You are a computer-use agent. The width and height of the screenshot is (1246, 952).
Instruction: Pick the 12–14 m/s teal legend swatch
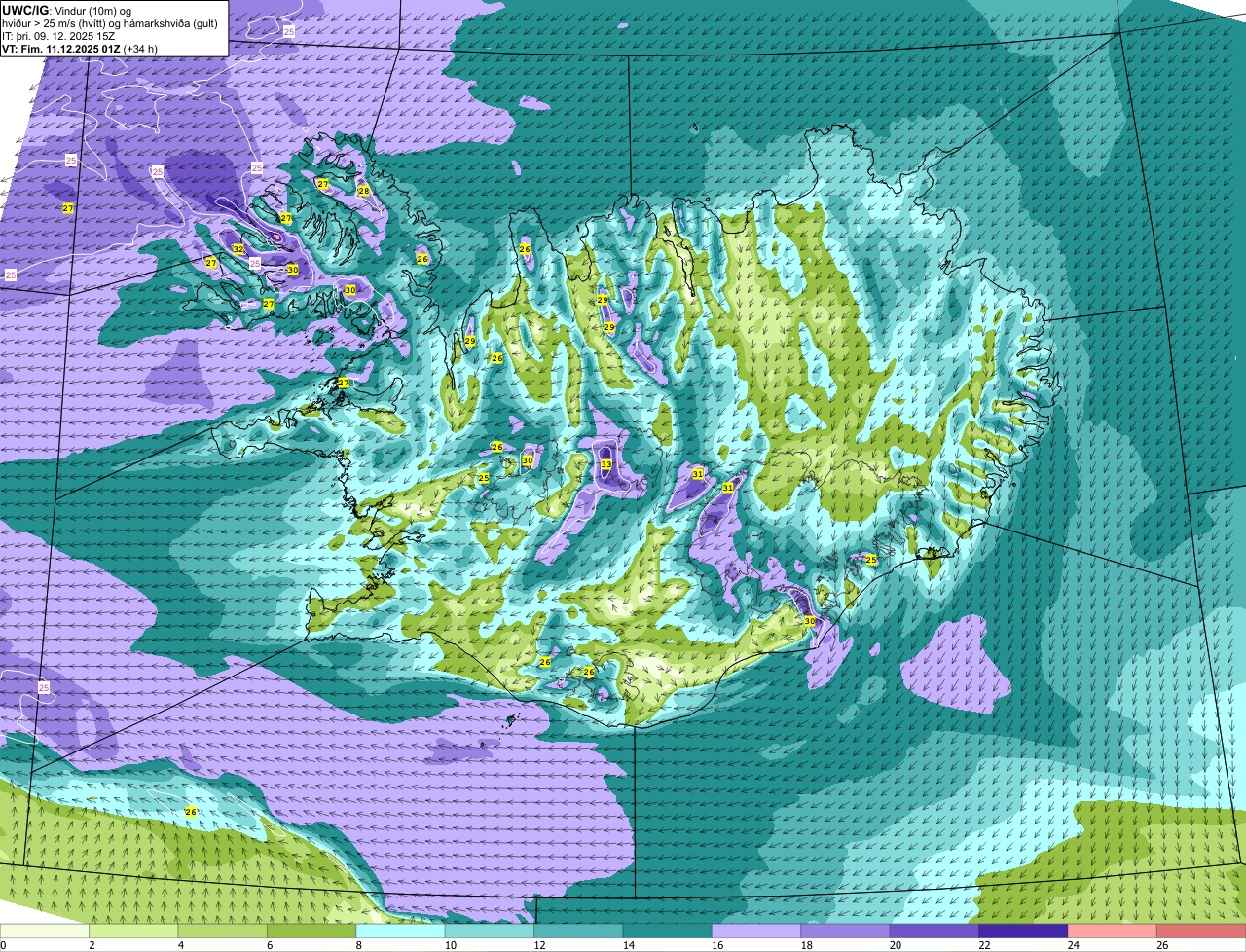pos(578,932)
